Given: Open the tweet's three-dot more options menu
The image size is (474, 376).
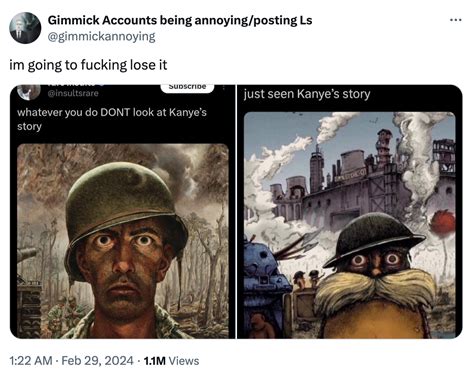Looking at the screenshot, I should [x=456, y=20].
